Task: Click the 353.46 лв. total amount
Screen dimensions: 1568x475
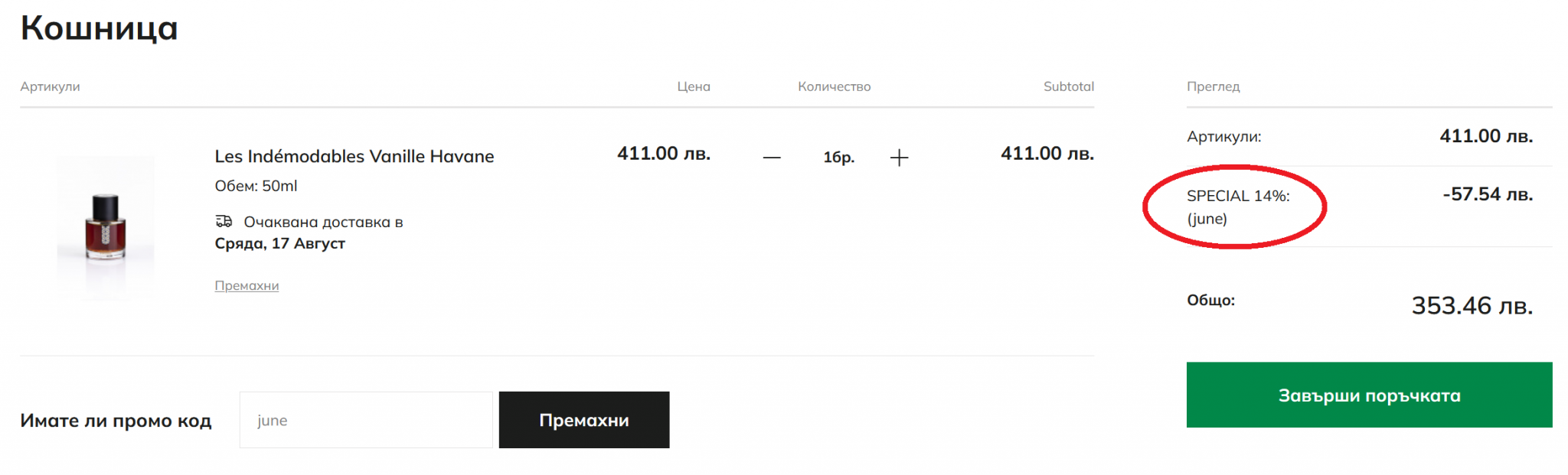Action: click(1472, 306)
